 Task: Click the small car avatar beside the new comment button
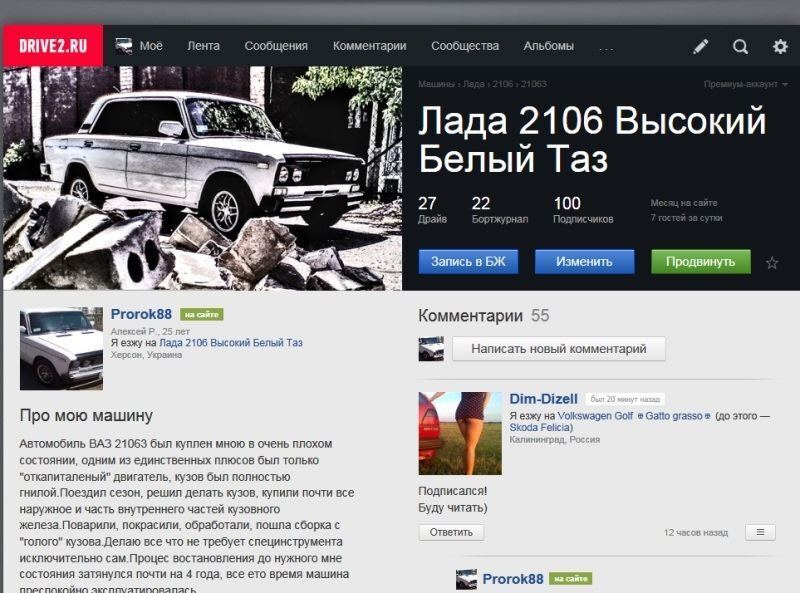pos(431,349)
